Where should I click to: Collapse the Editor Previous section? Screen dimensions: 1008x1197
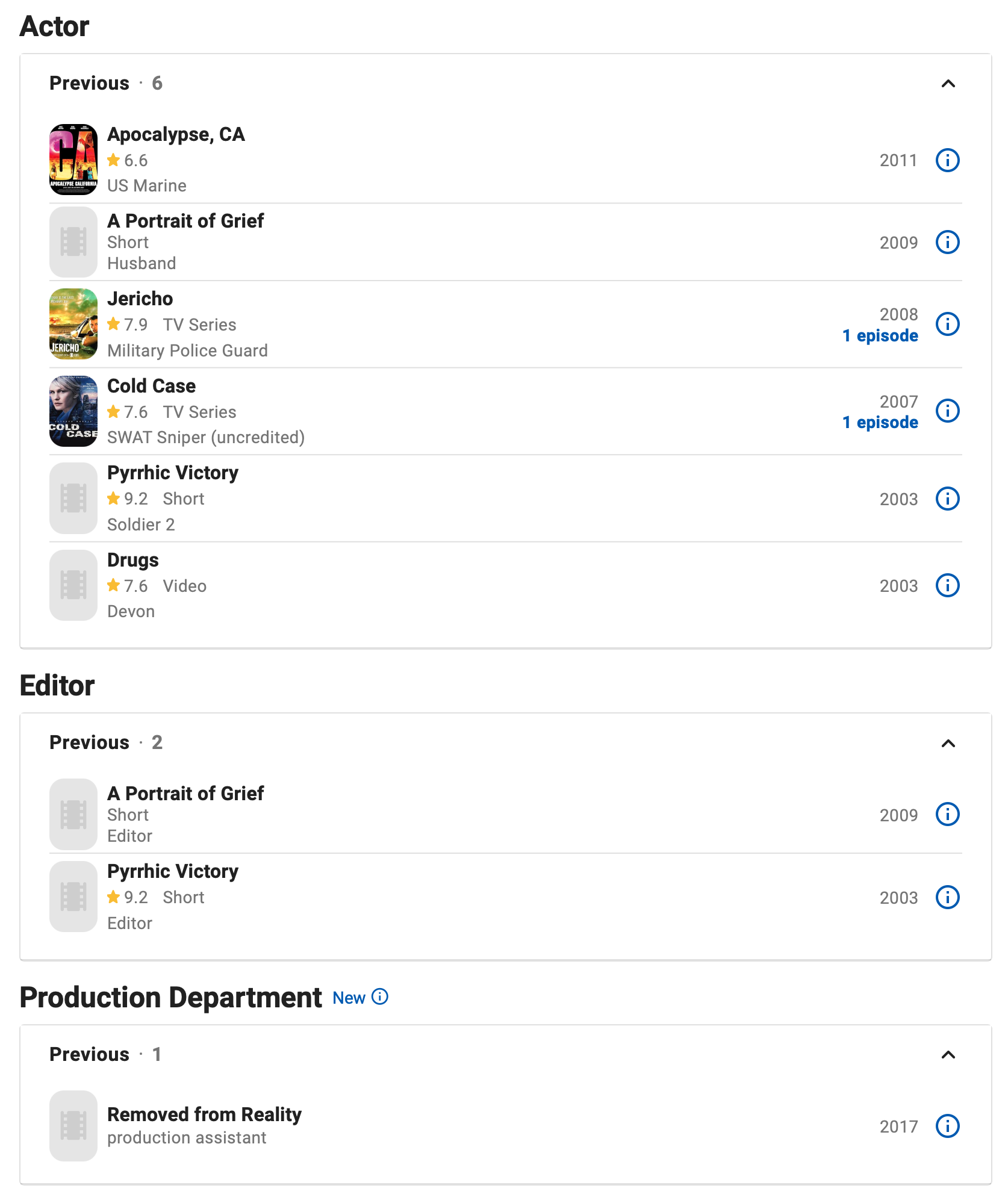click(x=947, y=744)
